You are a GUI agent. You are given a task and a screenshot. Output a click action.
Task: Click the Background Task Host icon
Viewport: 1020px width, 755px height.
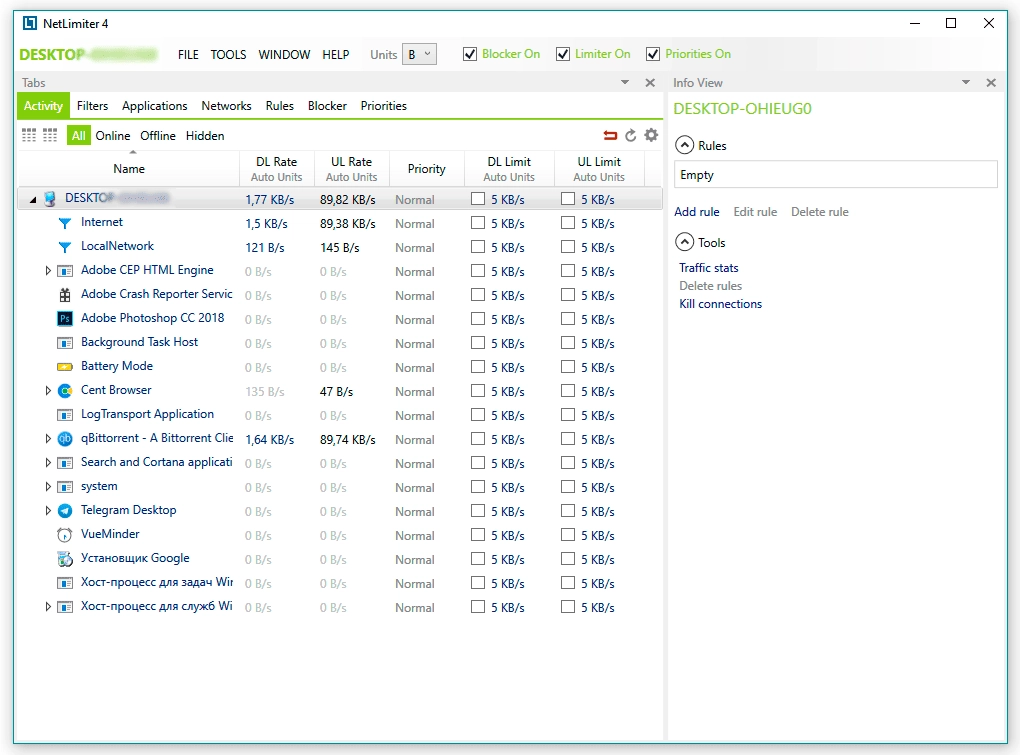[x=64, y=343]
